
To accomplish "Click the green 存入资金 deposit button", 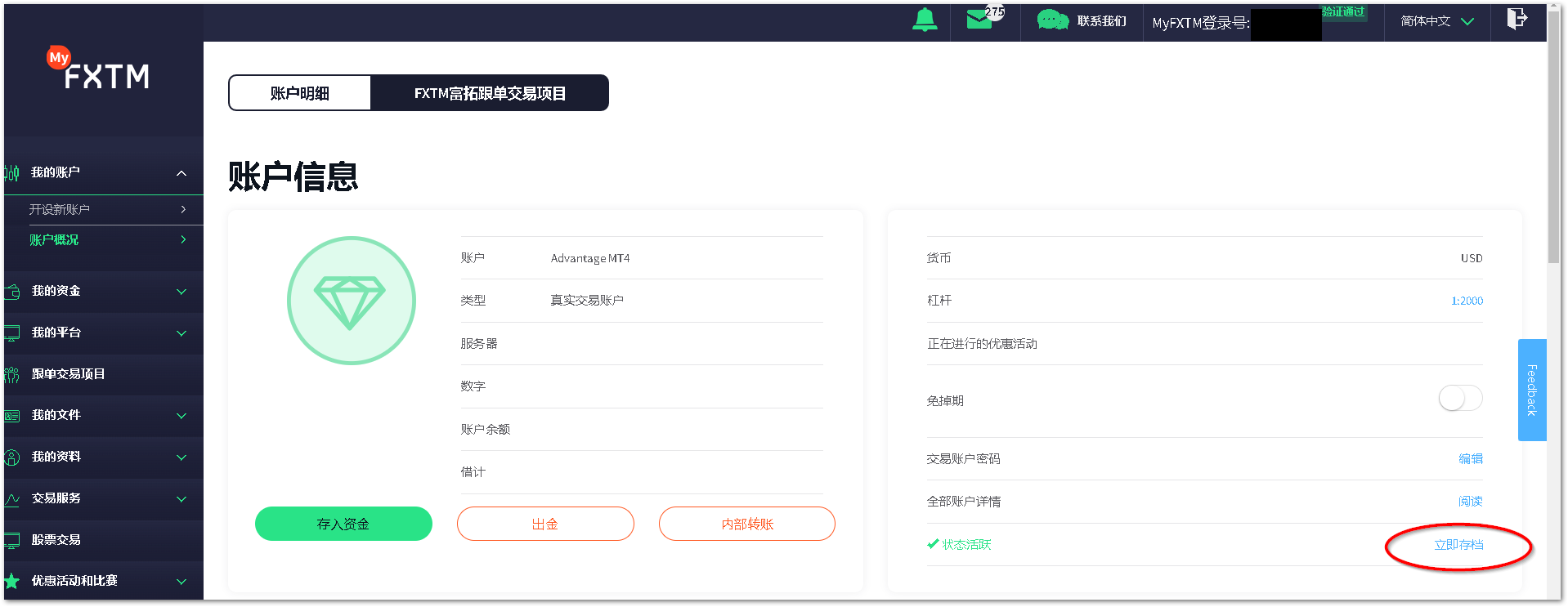I will point(343,524).
